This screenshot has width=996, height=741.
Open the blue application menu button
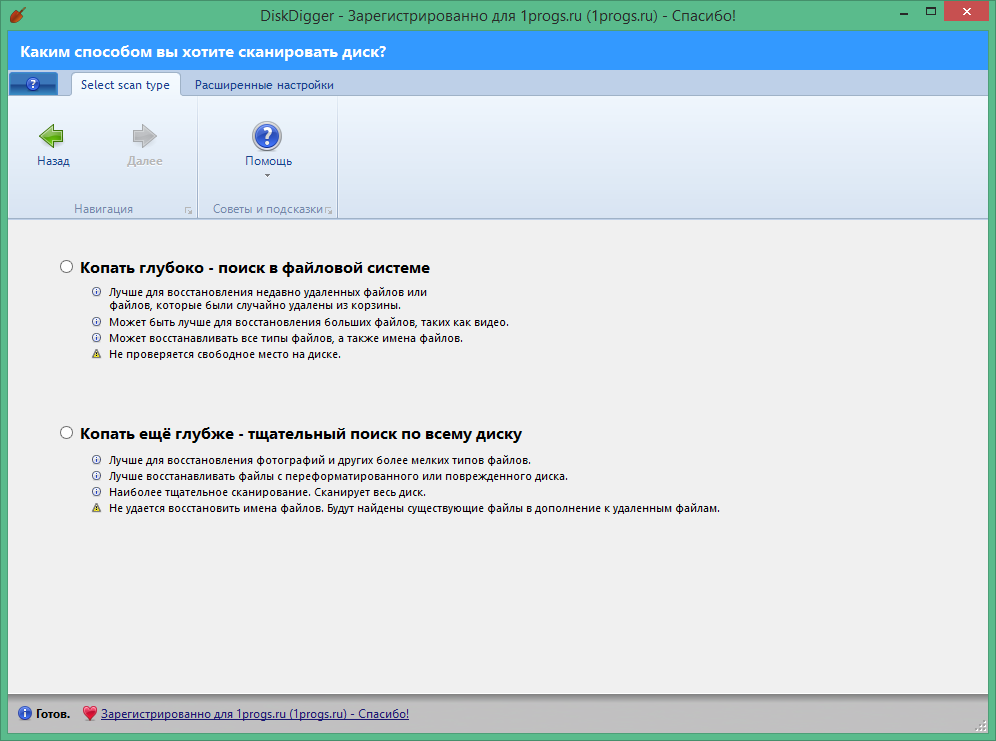click(x=33, y=85)
